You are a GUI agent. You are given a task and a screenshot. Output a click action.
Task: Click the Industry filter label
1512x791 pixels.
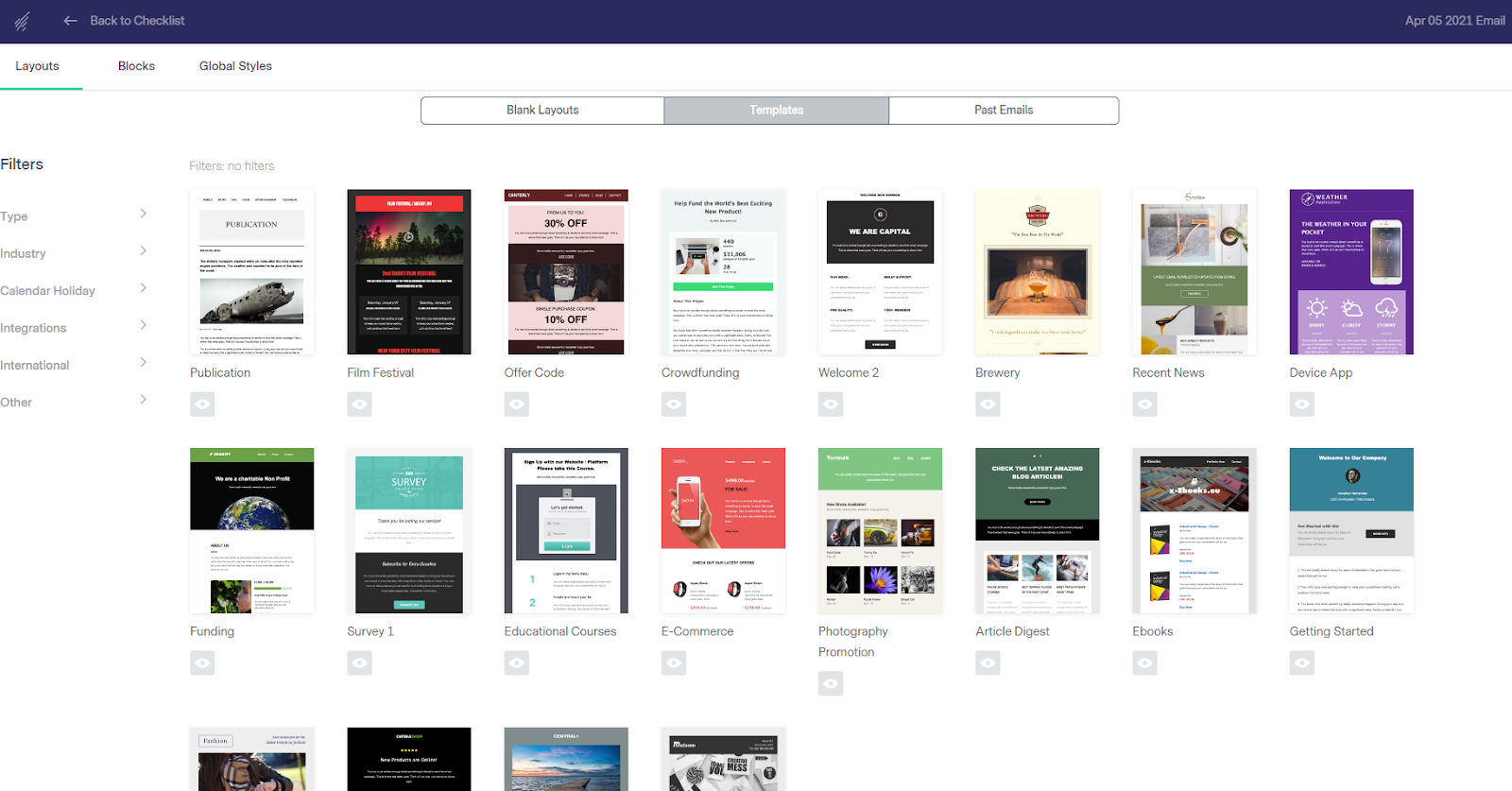23,253
